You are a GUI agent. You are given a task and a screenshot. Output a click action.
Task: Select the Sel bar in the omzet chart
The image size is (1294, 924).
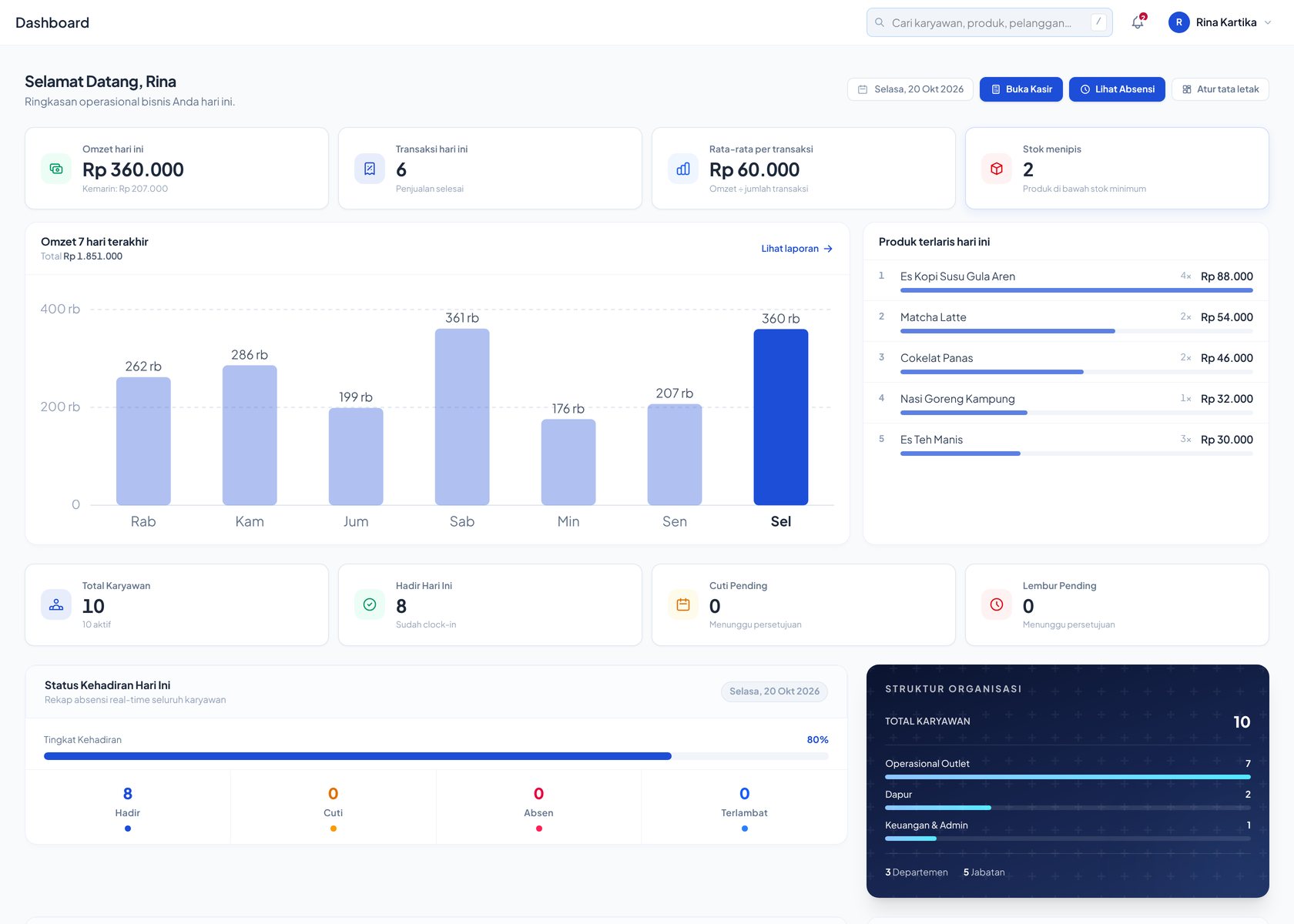[781, 417]
